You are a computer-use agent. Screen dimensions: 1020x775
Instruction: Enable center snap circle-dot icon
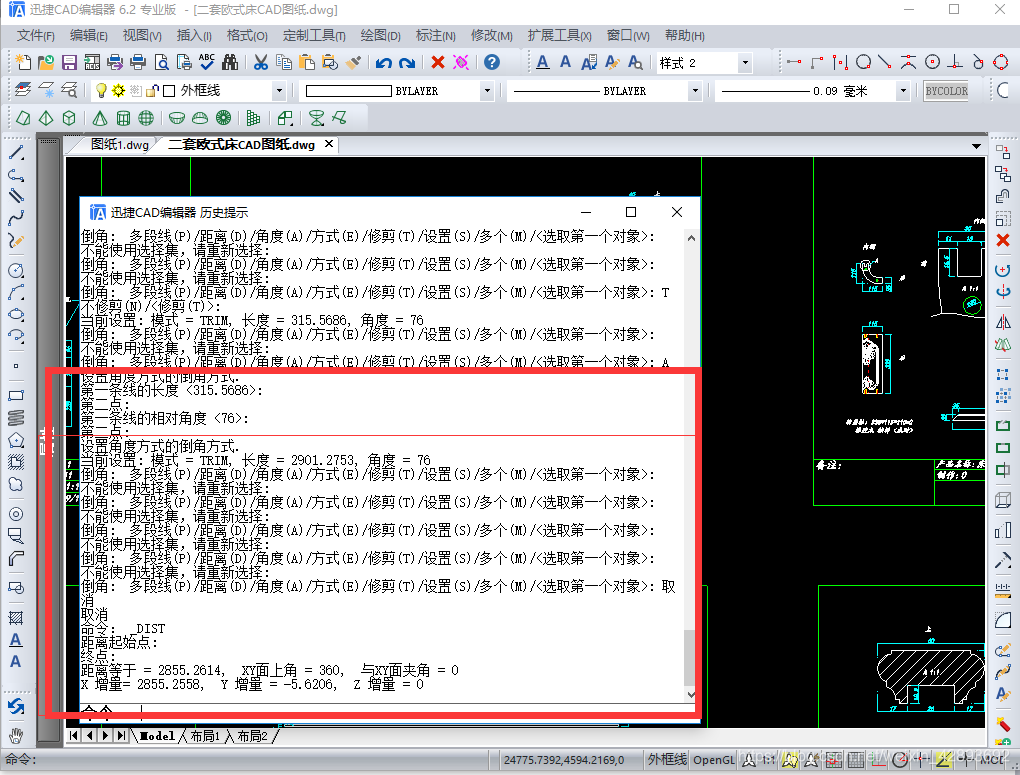point(932,62)
